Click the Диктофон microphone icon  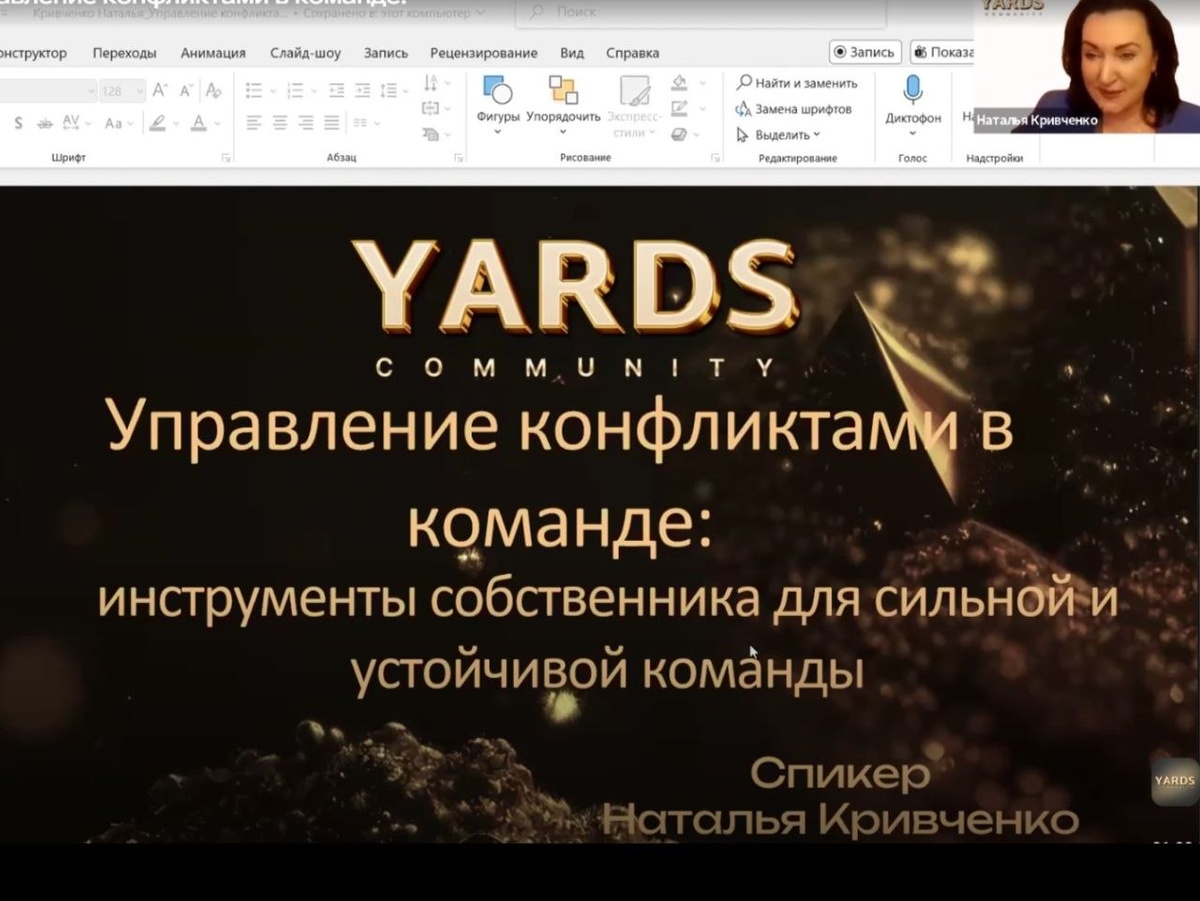point(913,90)
